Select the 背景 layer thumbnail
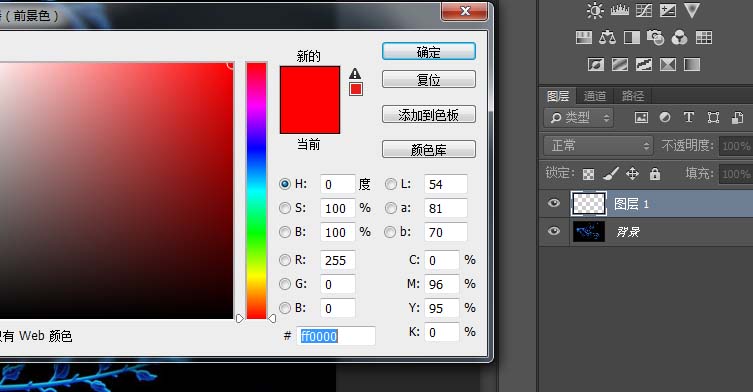This screenshot has height=392, width=753. pyautogui.click(x=589, y=232)
